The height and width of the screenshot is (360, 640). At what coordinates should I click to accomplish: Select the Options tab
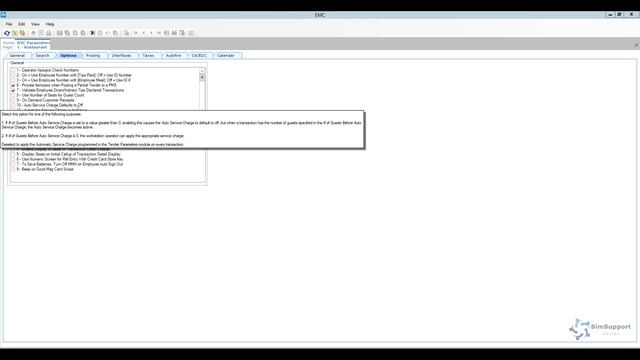[68, 56]
